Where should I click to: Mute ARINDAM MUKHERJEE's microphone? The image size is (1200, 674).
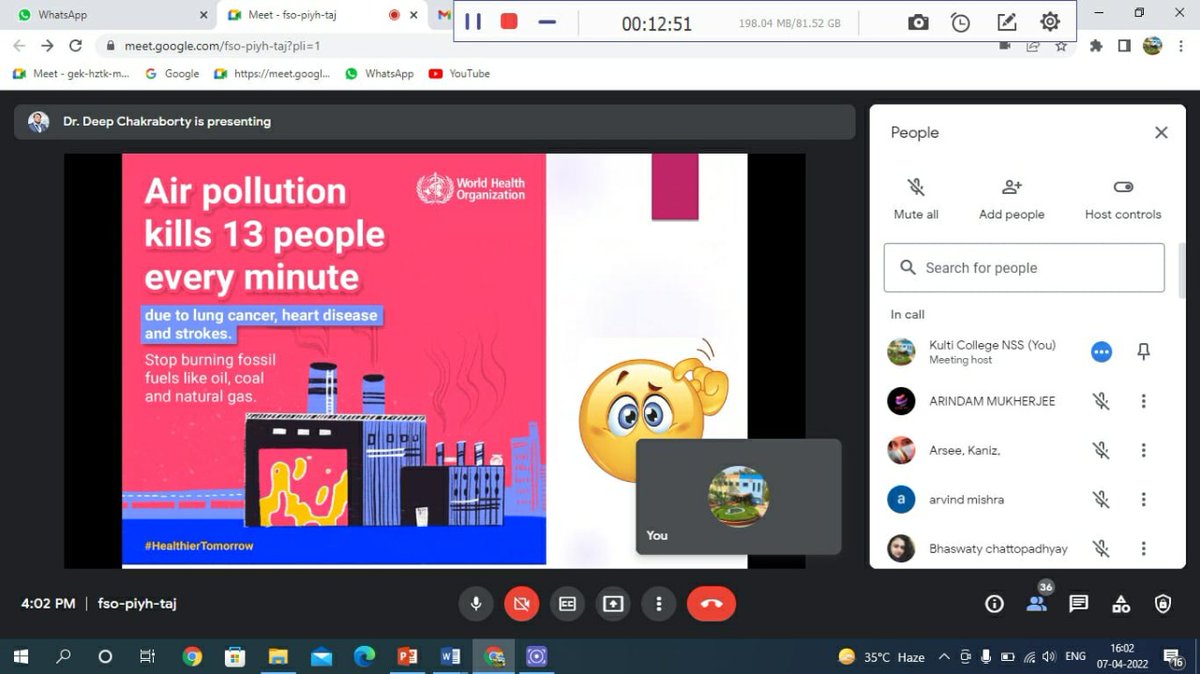(x=1101, y=401)
